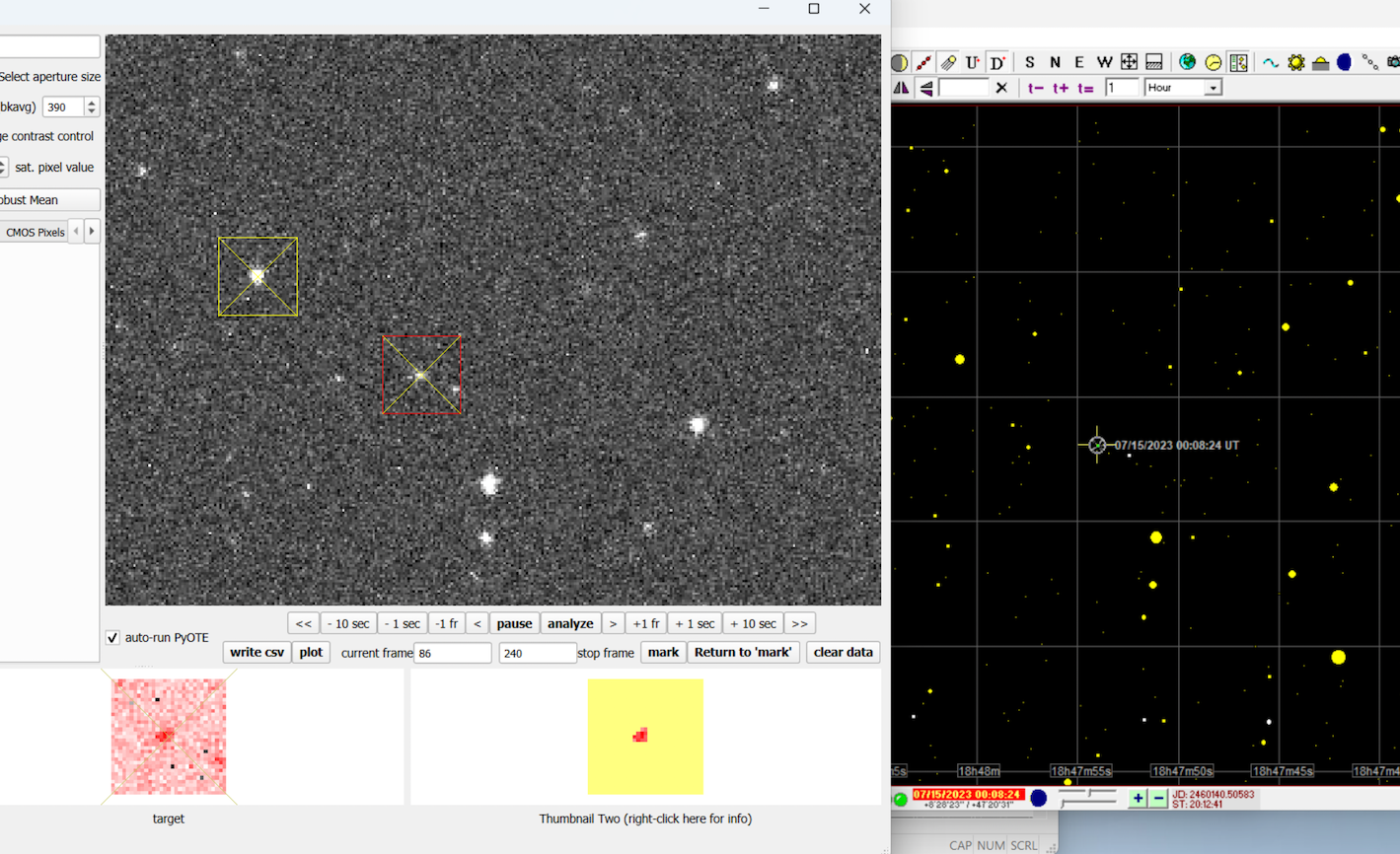The height and width of the screenshot is (854, 1400).
Task: Click the full-sky crosshair view icon
Action: (1129, 62)
